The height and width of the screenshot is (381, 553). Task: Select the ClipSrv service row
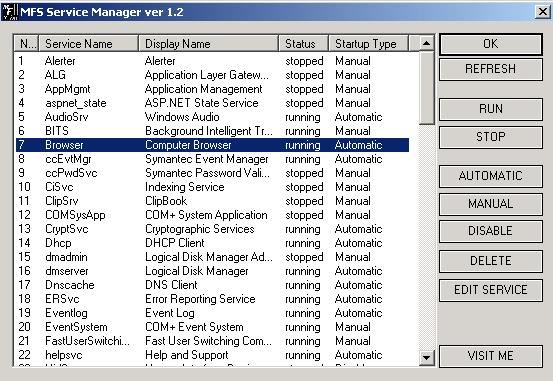coord(212,201)
